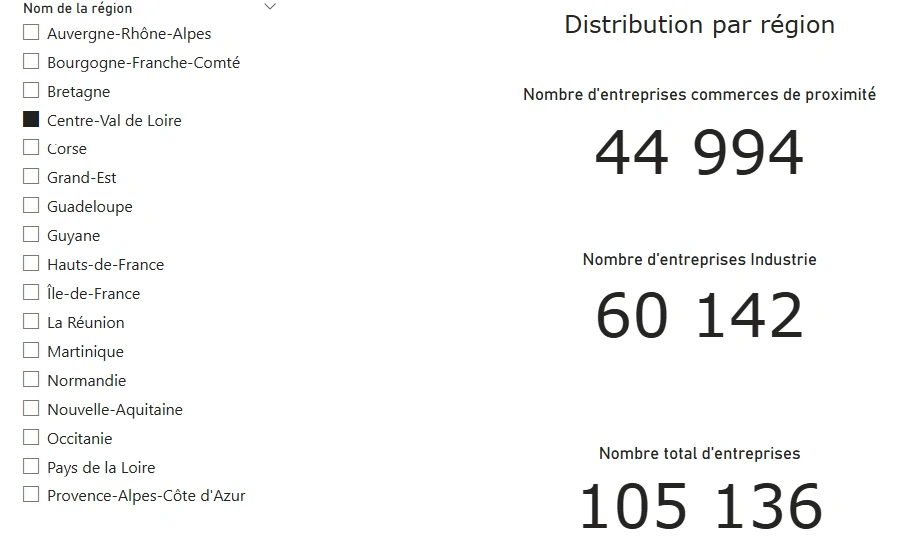Uncheck the Centre-Val de Loire checkbox
This screenshot has width=897, height=553.
pos(31,120)
